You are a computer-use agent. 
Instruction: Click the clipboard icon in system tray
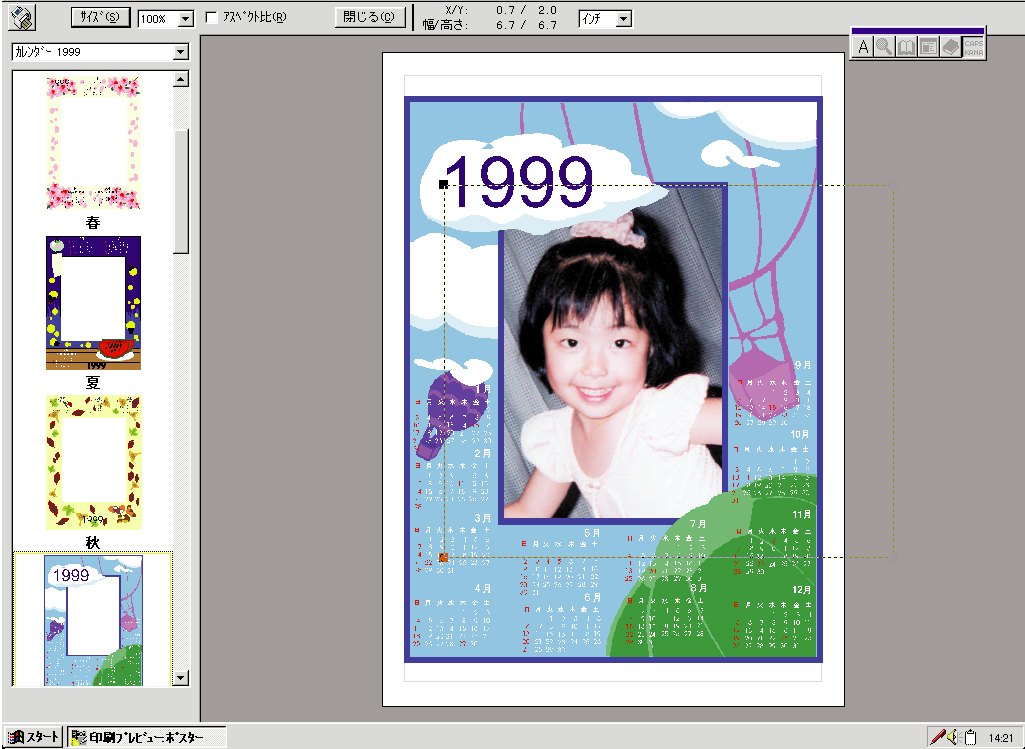[971, 737]
